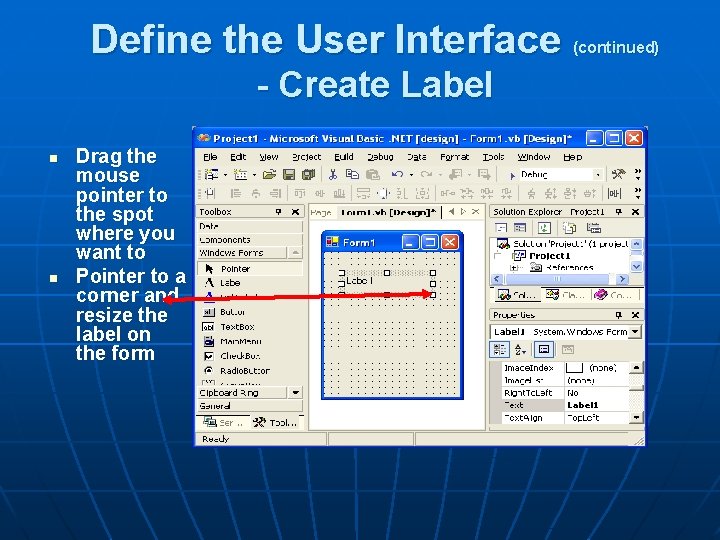Click the Save All icon

point(308,174)
